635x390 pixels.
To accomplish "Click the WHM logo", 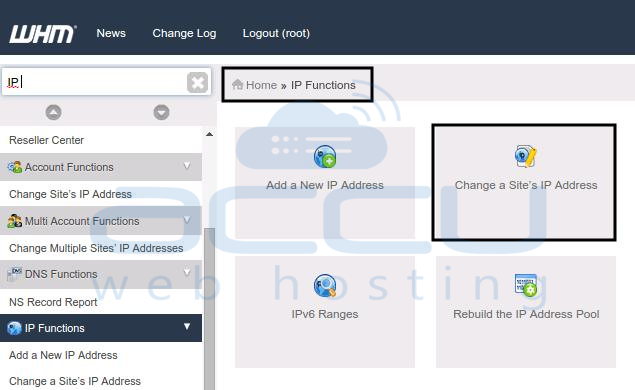I will point(43,34).
